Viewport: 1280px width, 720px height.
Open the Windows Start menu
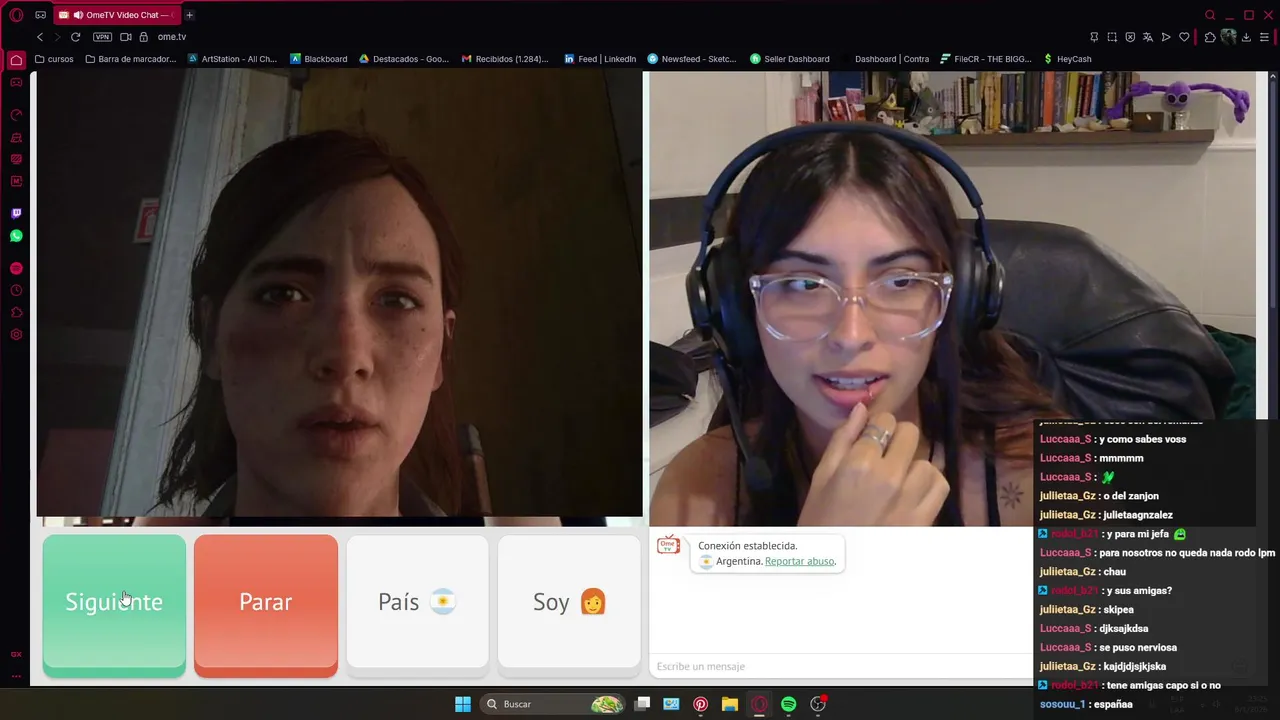pos(463,704)
